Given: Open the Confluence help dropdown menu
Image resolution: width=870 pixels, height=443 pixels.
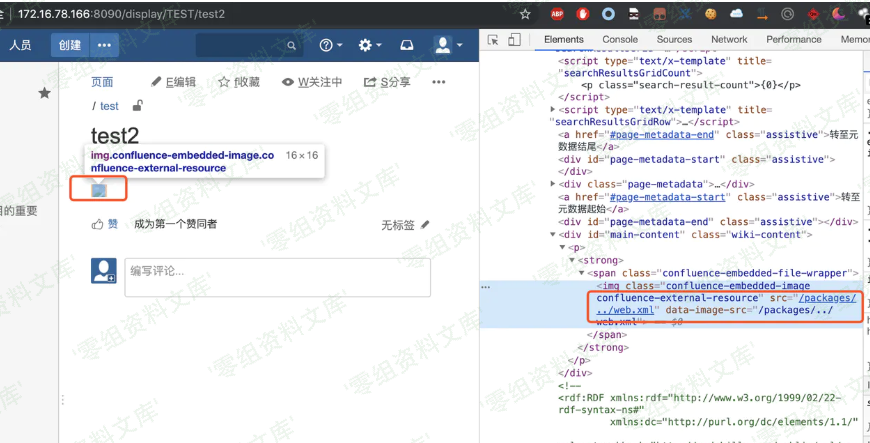Looking at the screenshot, I should tap(330, 46).
